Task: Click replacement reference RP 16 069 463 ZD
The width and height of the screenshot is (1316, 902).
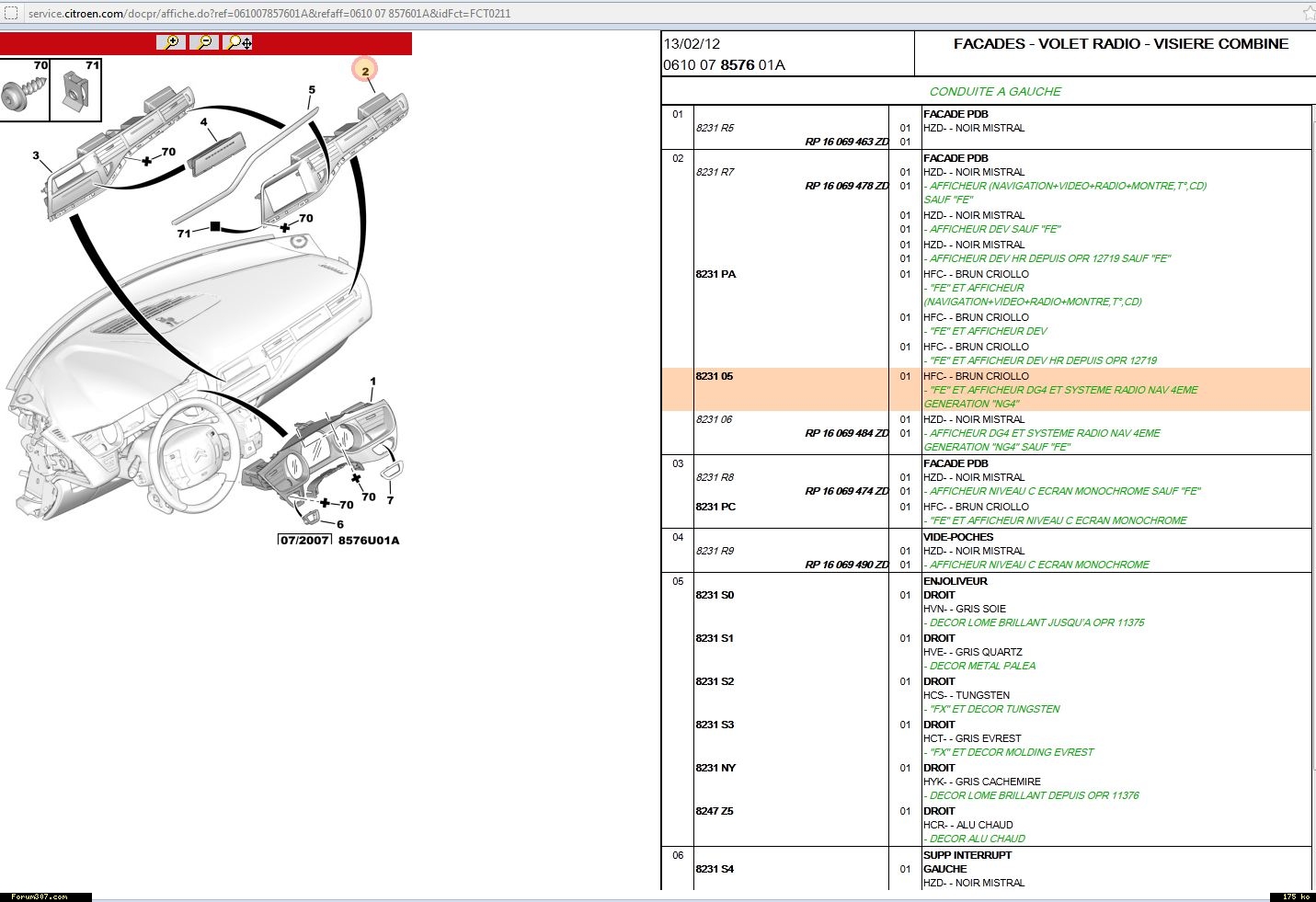Action: coord(846,142)
